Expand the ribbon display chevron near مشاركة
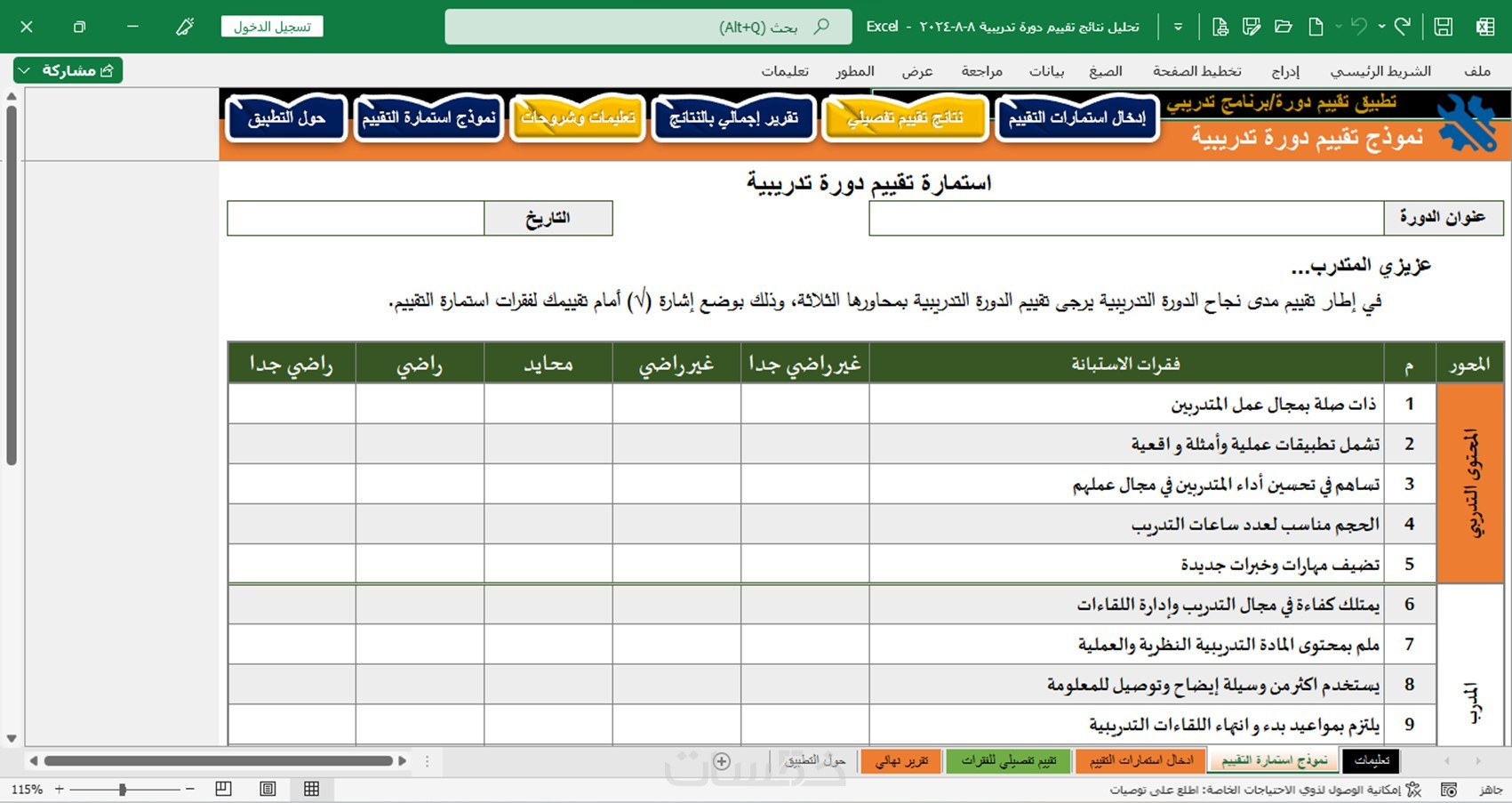 coord(24,70)
